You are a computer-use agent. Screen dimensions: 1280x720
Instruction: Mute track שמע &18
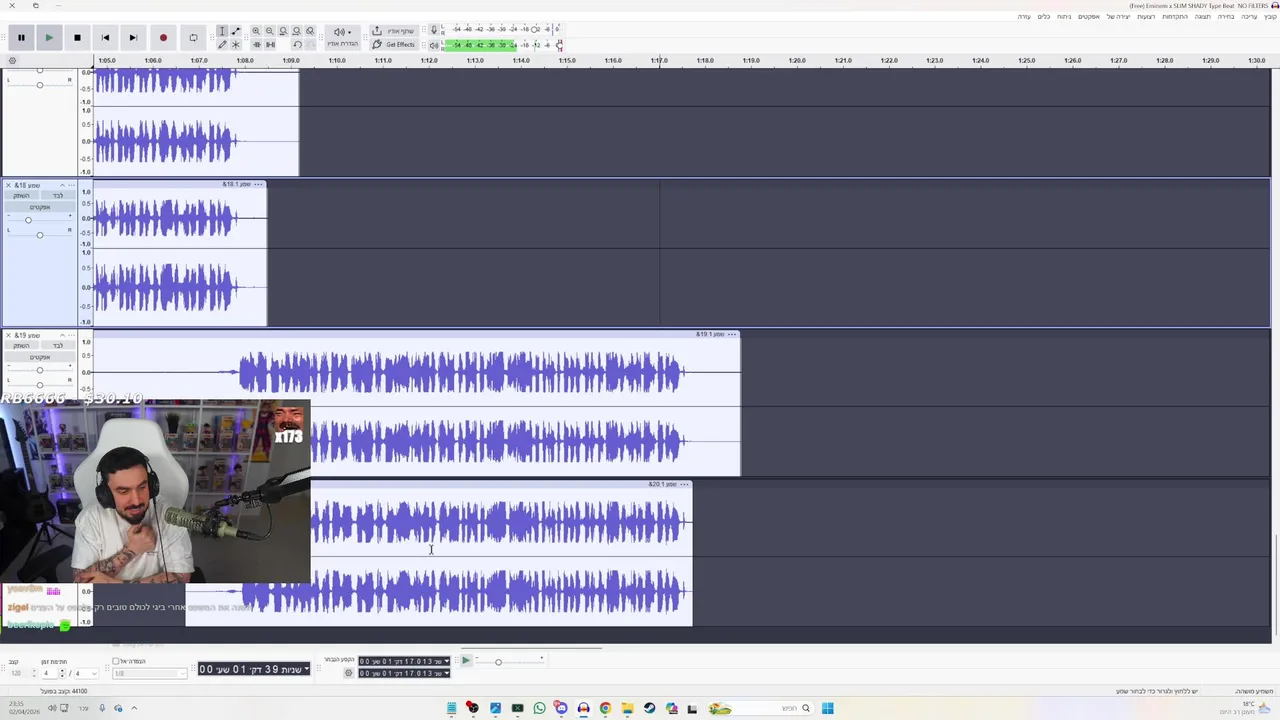21,195
